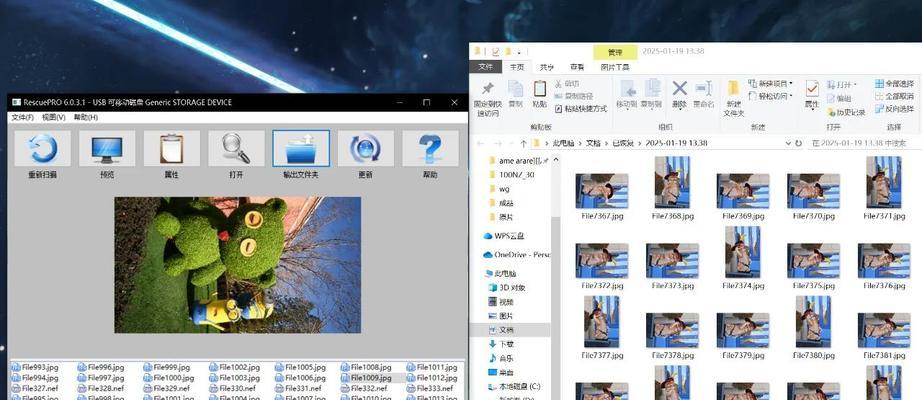This screenshot has height=400, width=922.
Task: Click 复制路径 in the Explorer ribbon
Action: tap(573, 96)
